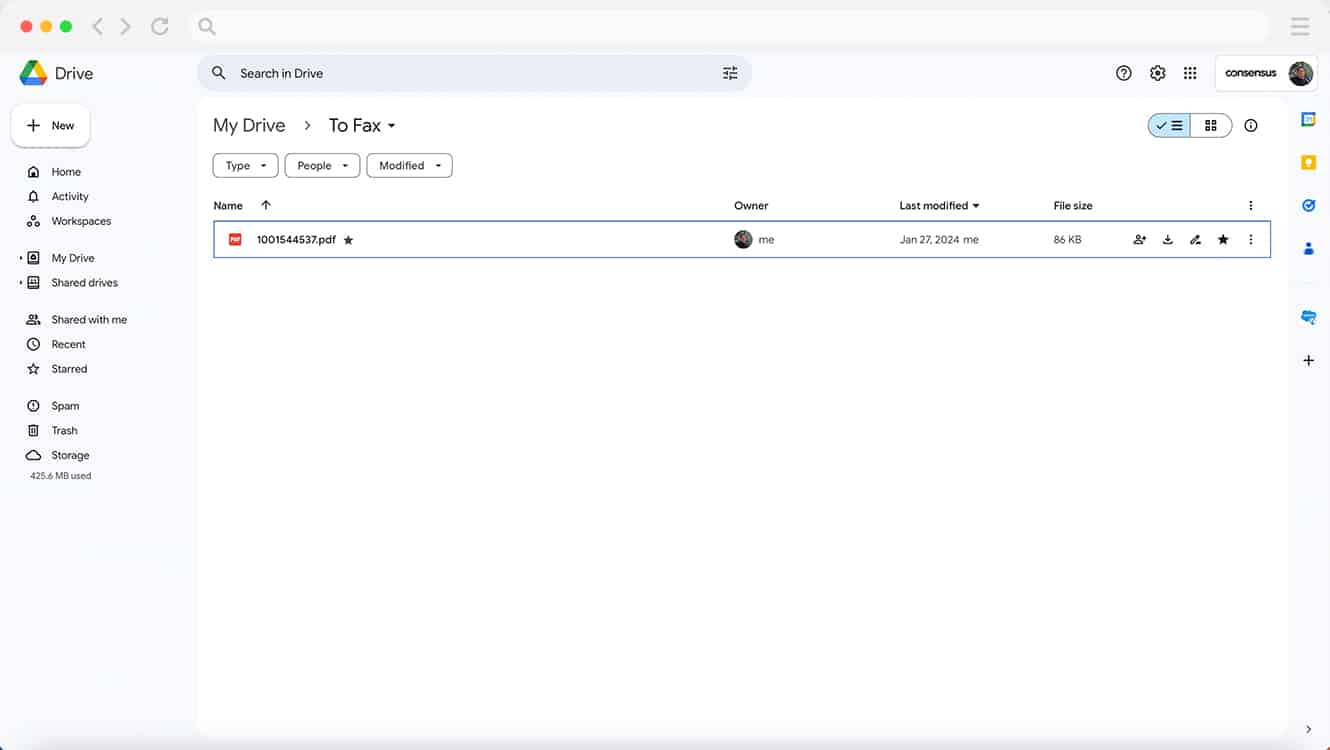This screenshot has width=1330, height=750.
Task: Rename the file using the pencil icon
Action: coord(1195,239)
